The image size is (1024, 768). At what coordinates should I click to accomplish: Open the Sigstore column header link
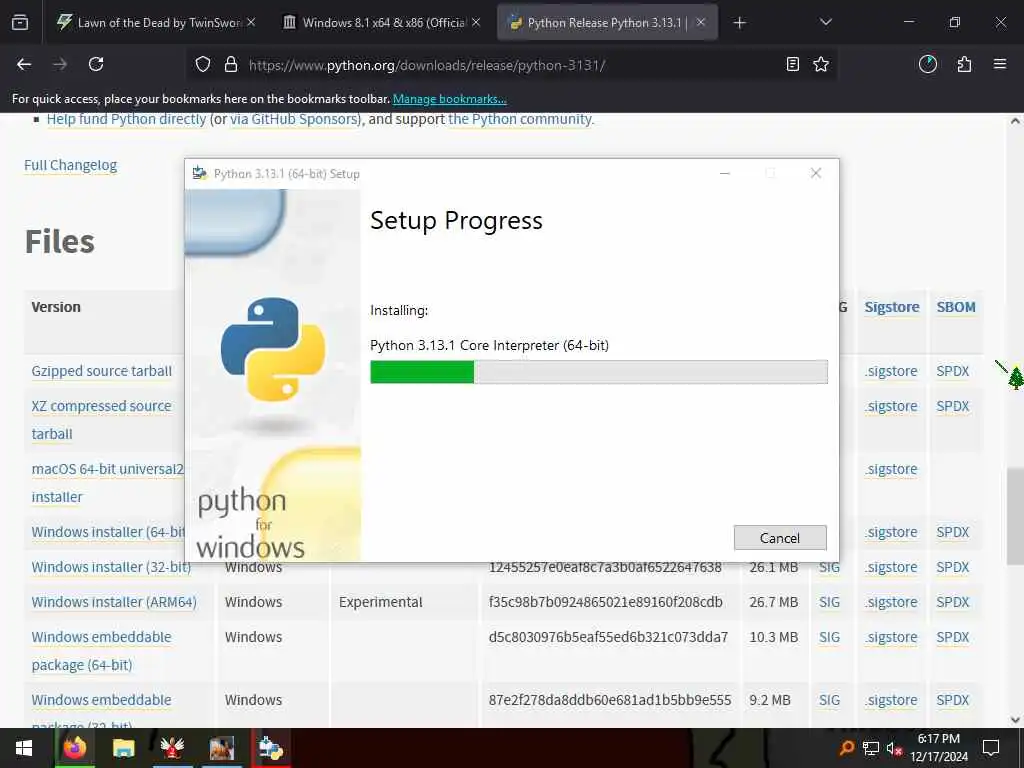(891, 307)
